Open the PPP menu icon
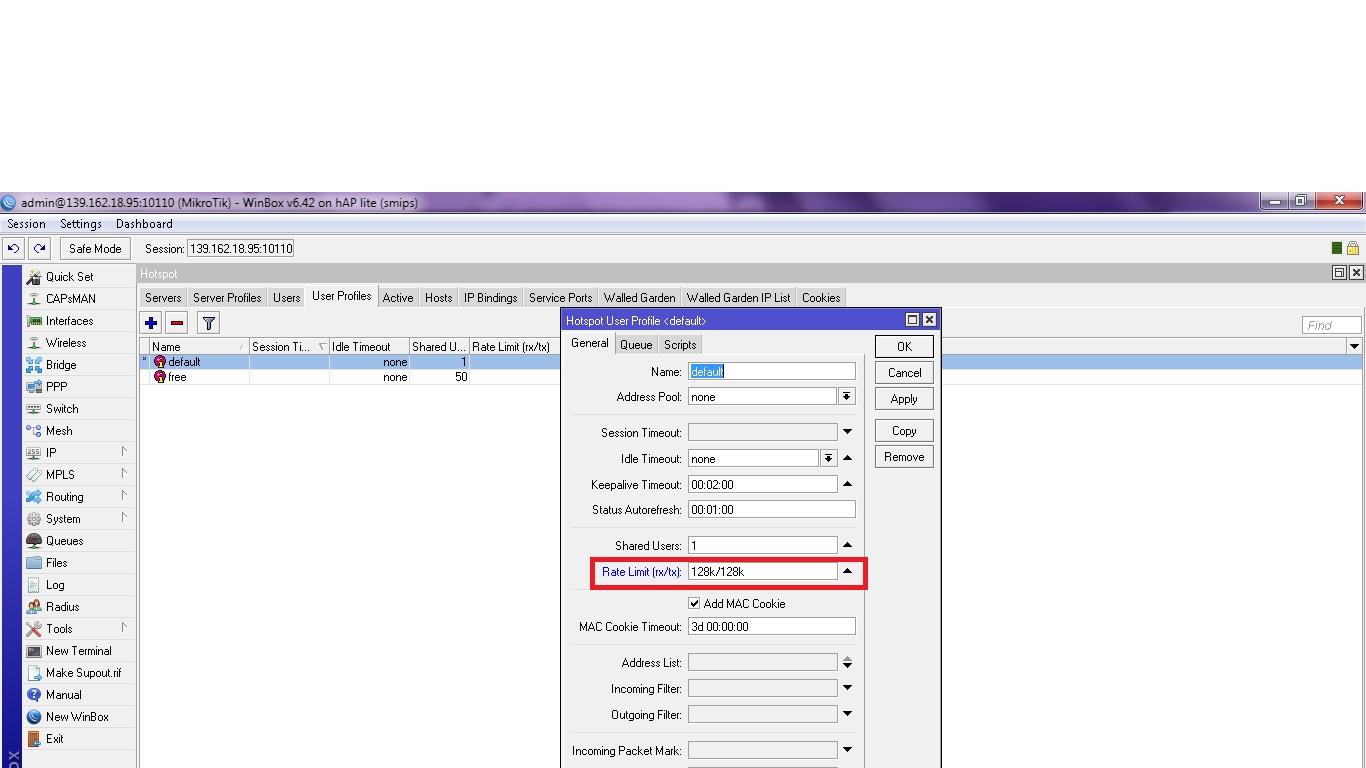Viewport: 1366px width, 768px height. coord(34,387)
